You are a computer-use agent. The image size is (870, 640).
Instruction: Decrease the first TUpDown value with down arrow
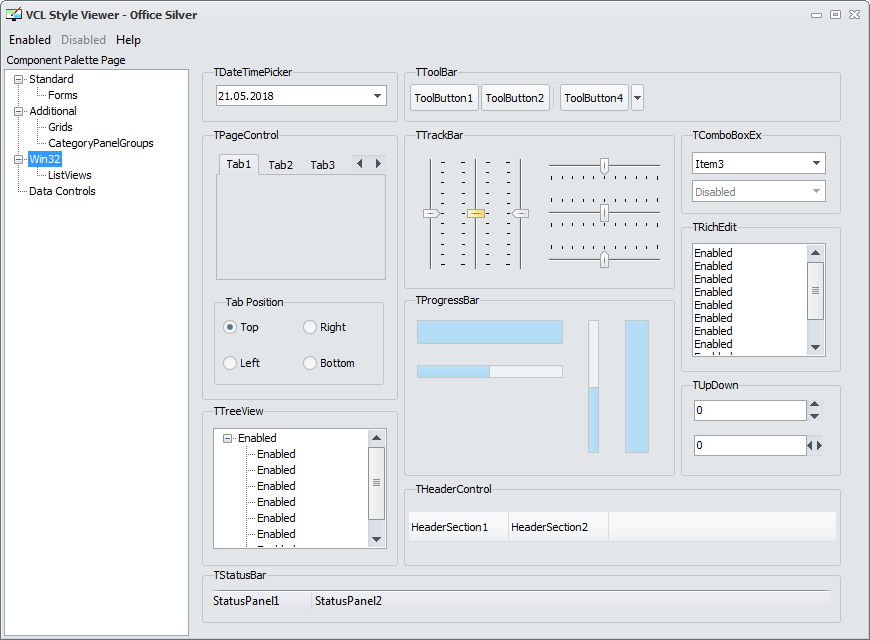pyautogui.click(x=814, y=416)
